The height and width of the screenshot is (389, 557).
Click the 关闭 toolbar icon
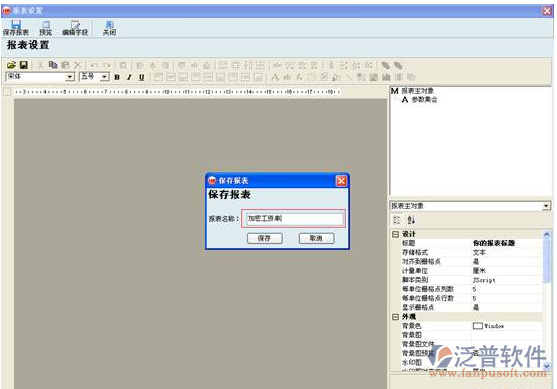click(x=109, y=28)
